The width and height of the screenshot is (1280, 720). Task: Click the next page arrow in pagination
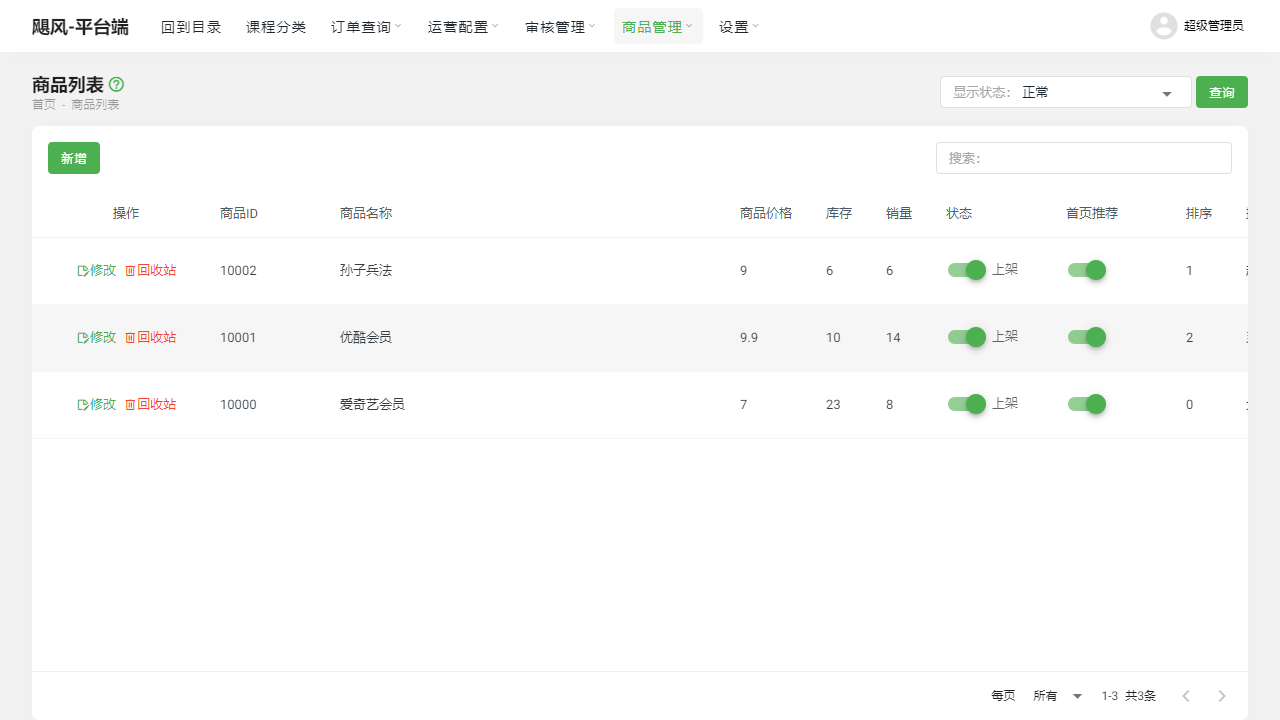pyautogui.click(x=1221, y=695)
